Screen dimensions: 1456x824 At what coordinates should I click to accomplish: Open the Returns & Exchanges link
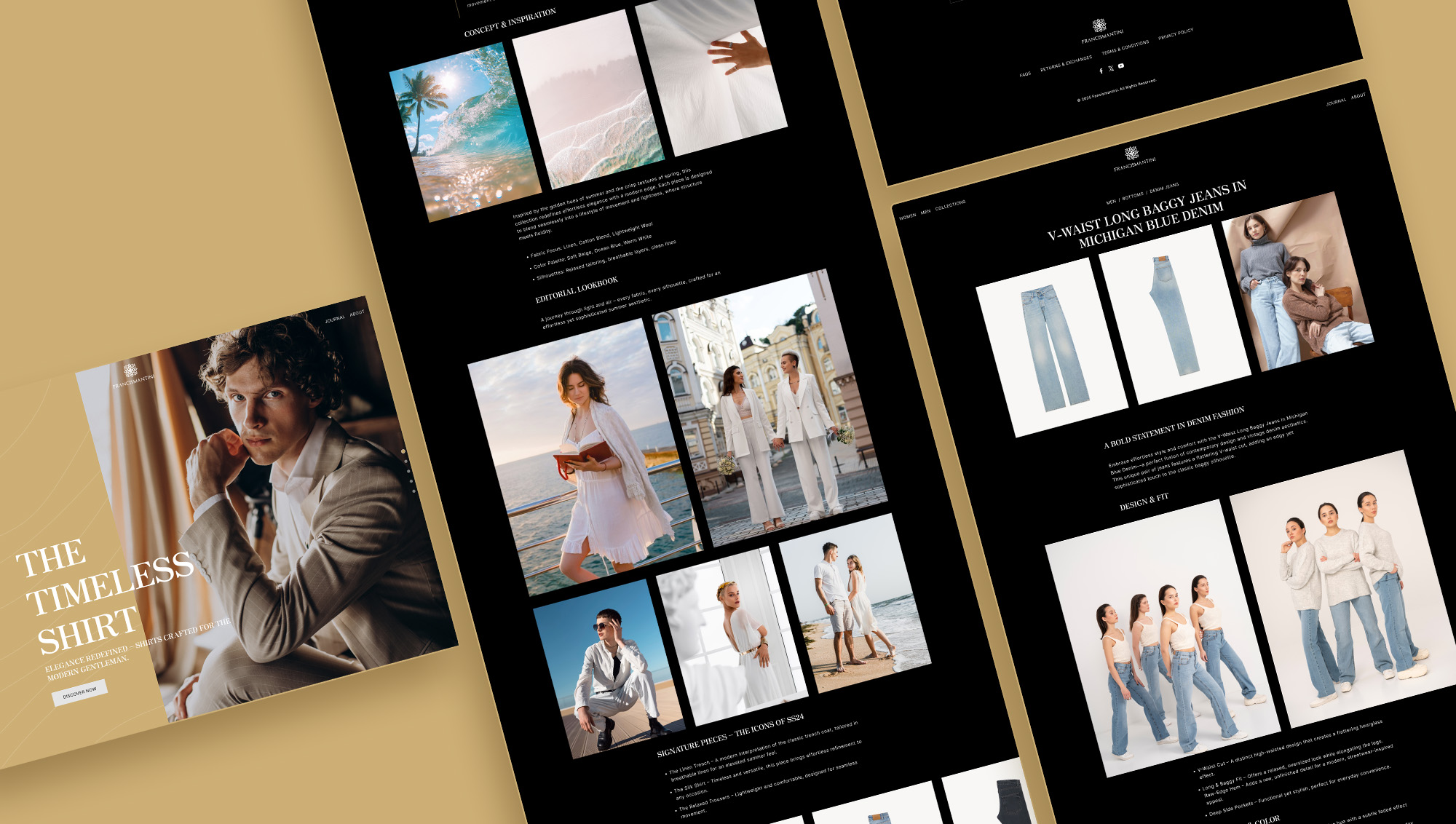1066,63
